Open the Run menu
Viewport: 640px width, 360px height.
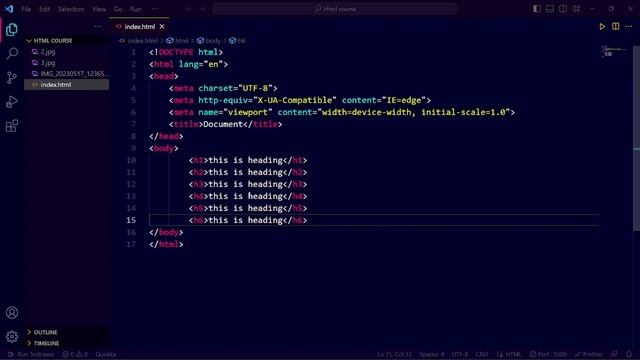click(136, 9)
